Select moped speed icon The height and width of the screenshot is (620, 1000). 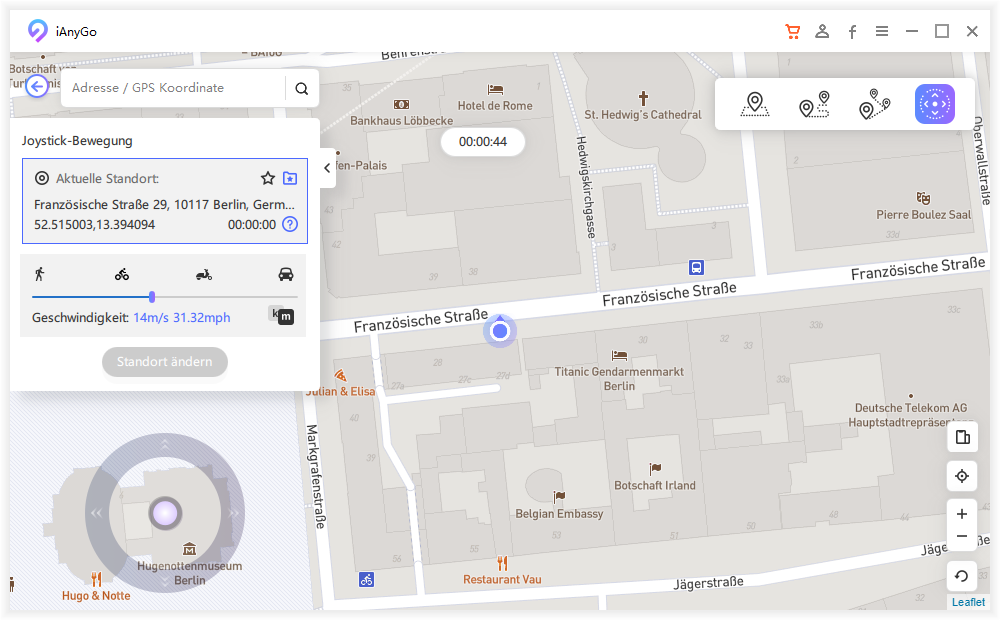point(204,275)
